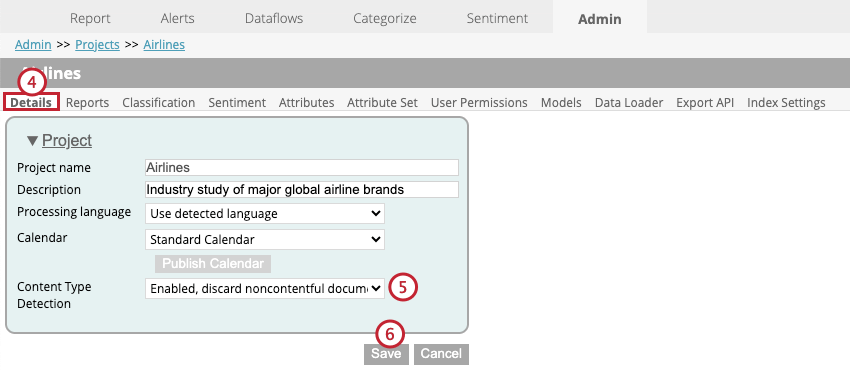Click the Publish Calendar button

213,264
